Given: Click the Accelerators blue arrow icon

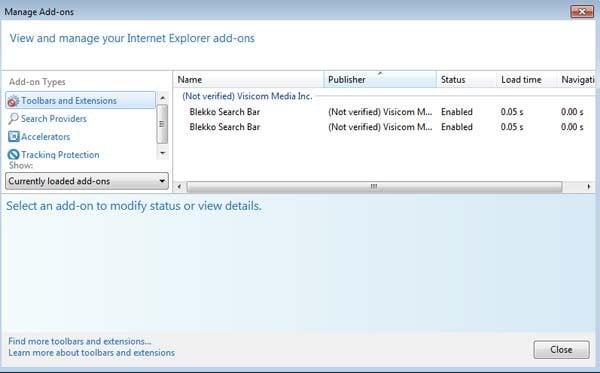Looking at the screenshot, I should pos(13,137).
